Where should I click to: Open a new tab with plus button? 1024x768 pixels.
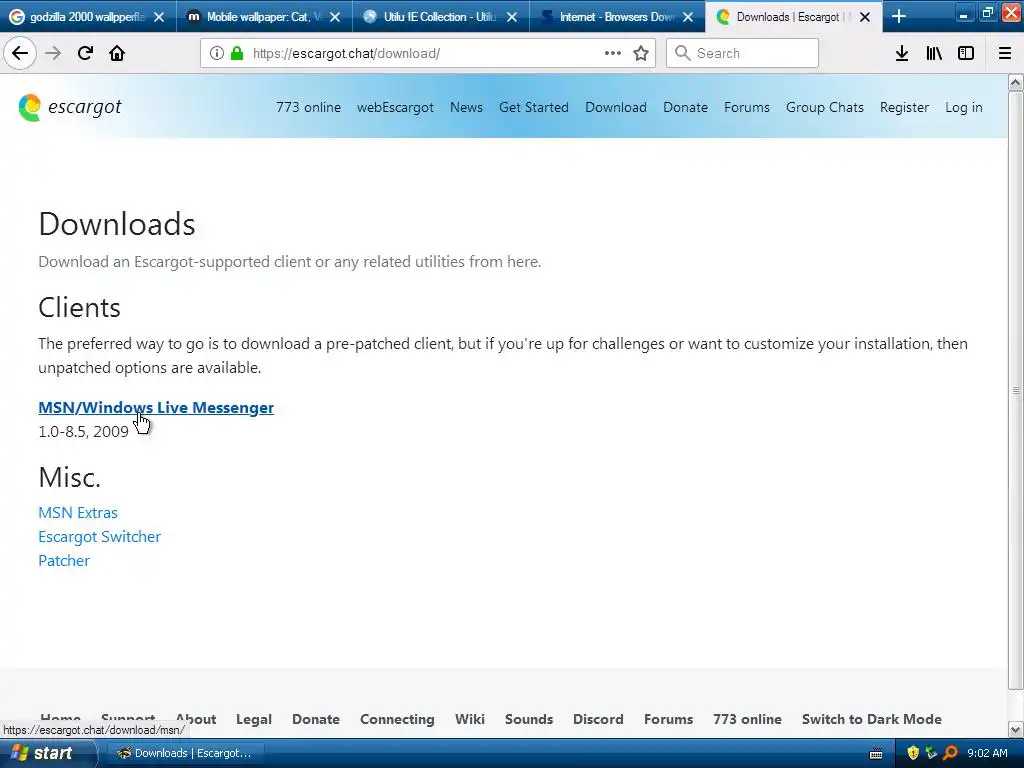click(899, 16)
